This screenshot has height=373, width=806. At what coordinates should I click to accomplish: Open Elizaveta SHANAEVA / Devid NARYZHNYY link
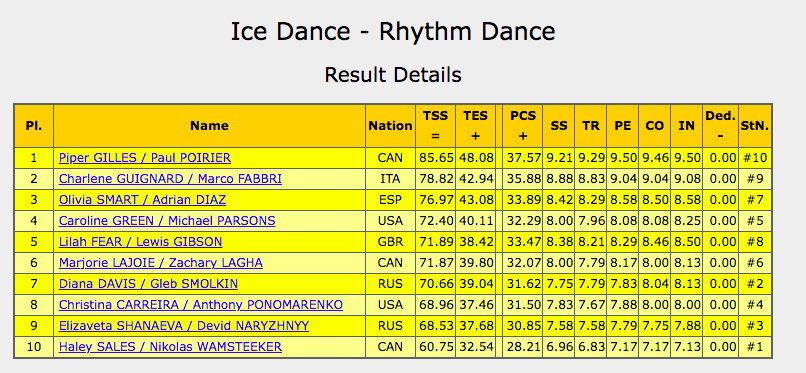tap(184, 326)
